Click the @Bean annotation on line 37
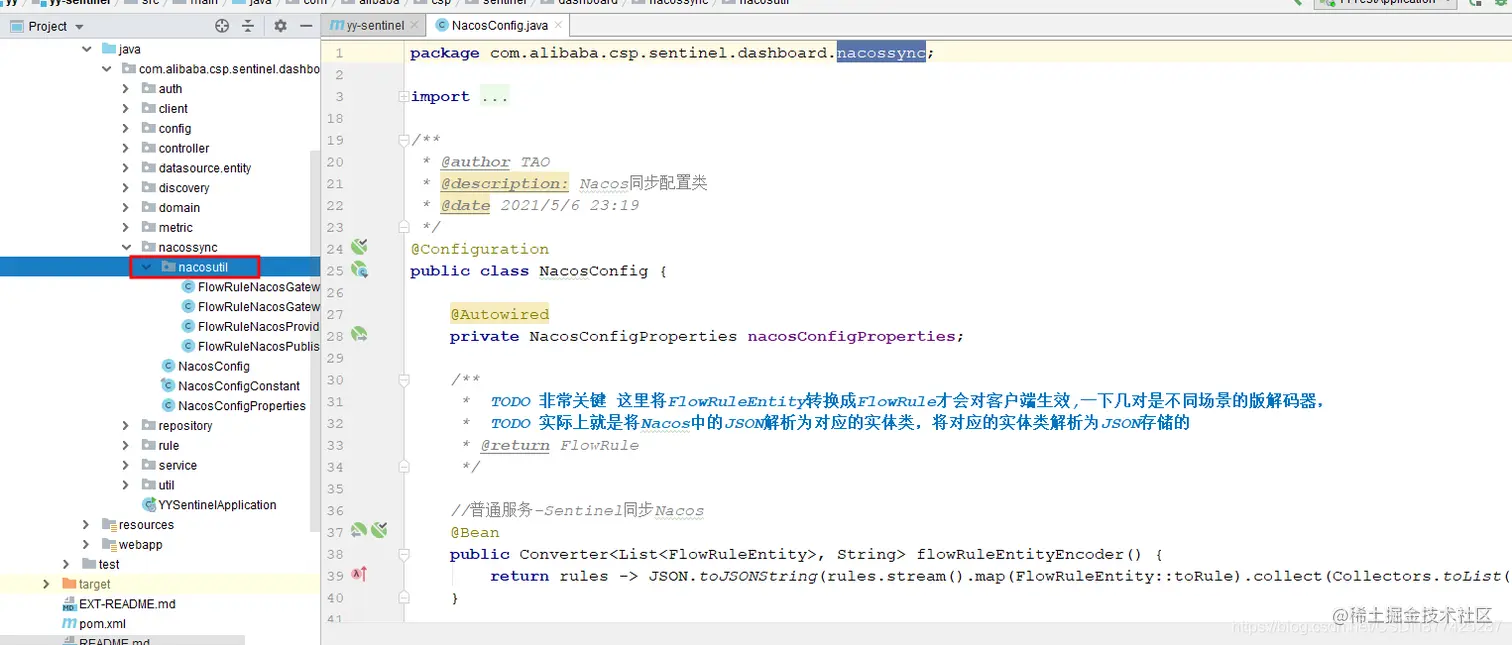The width and height of the screenshot is (1512, 645). tap(474, 532)
